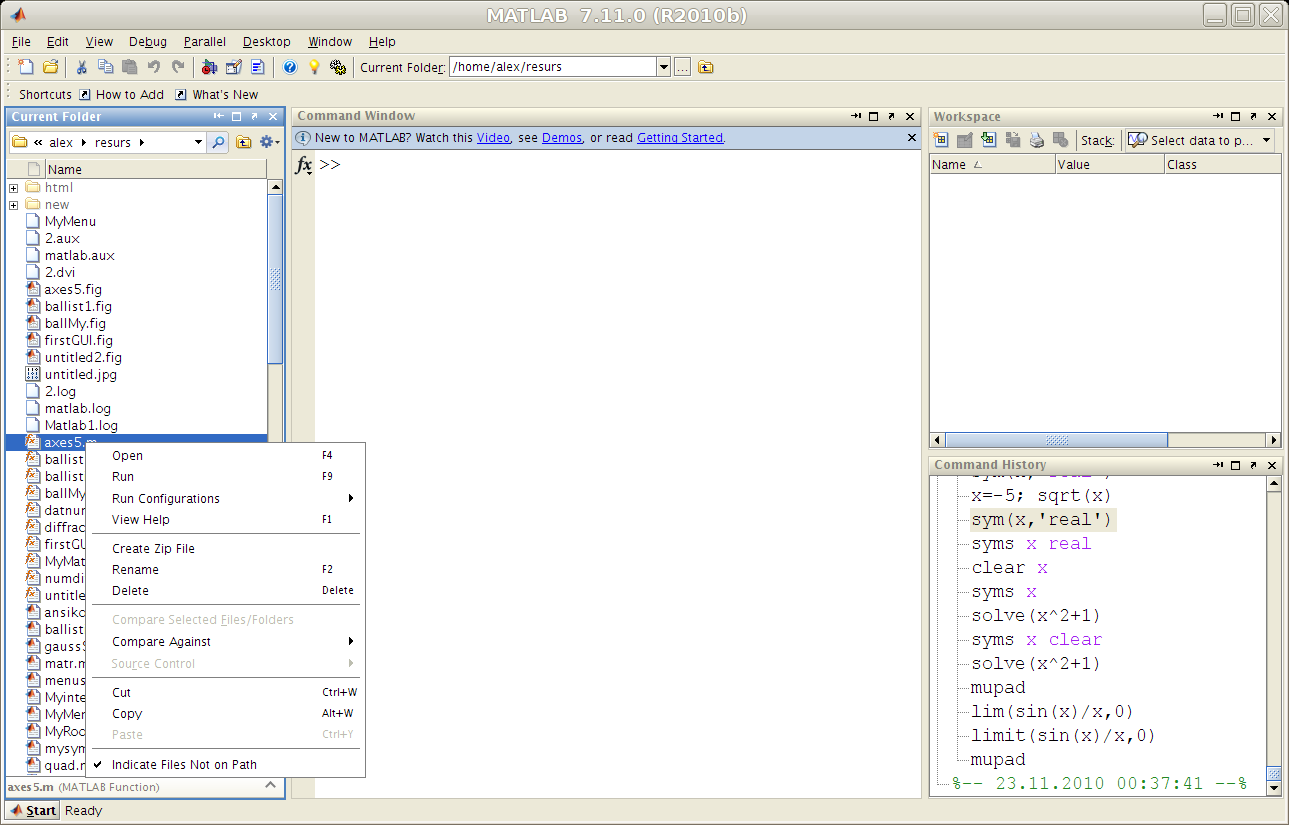Choose Open from the context menu
The height and width of the screenshot is (825, 1289).
click(x=225, y=455)
